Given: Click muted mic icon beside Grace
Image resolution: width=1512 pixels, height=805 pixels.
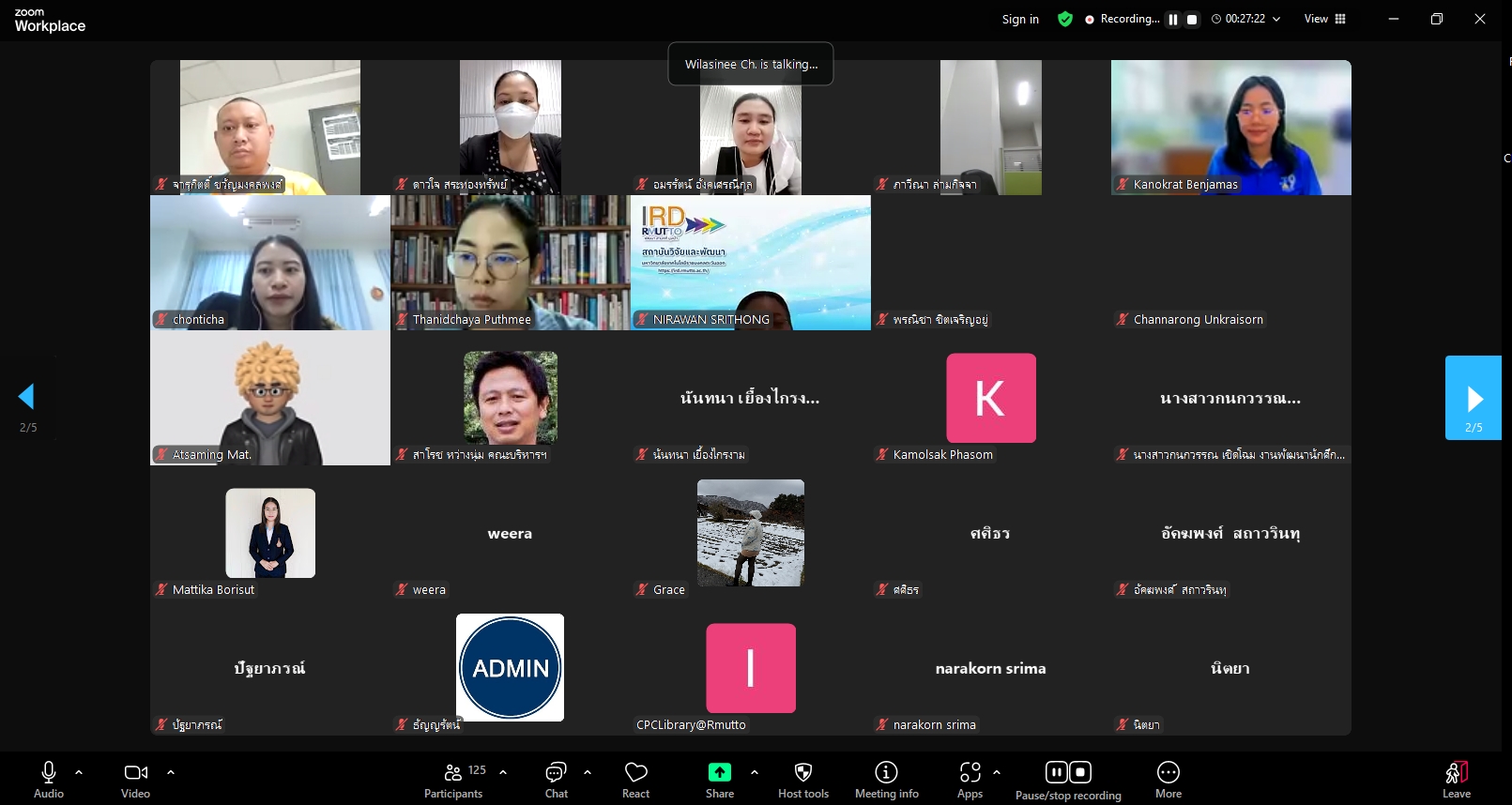Looking at the screenshot, I should (x=642, y=590).
